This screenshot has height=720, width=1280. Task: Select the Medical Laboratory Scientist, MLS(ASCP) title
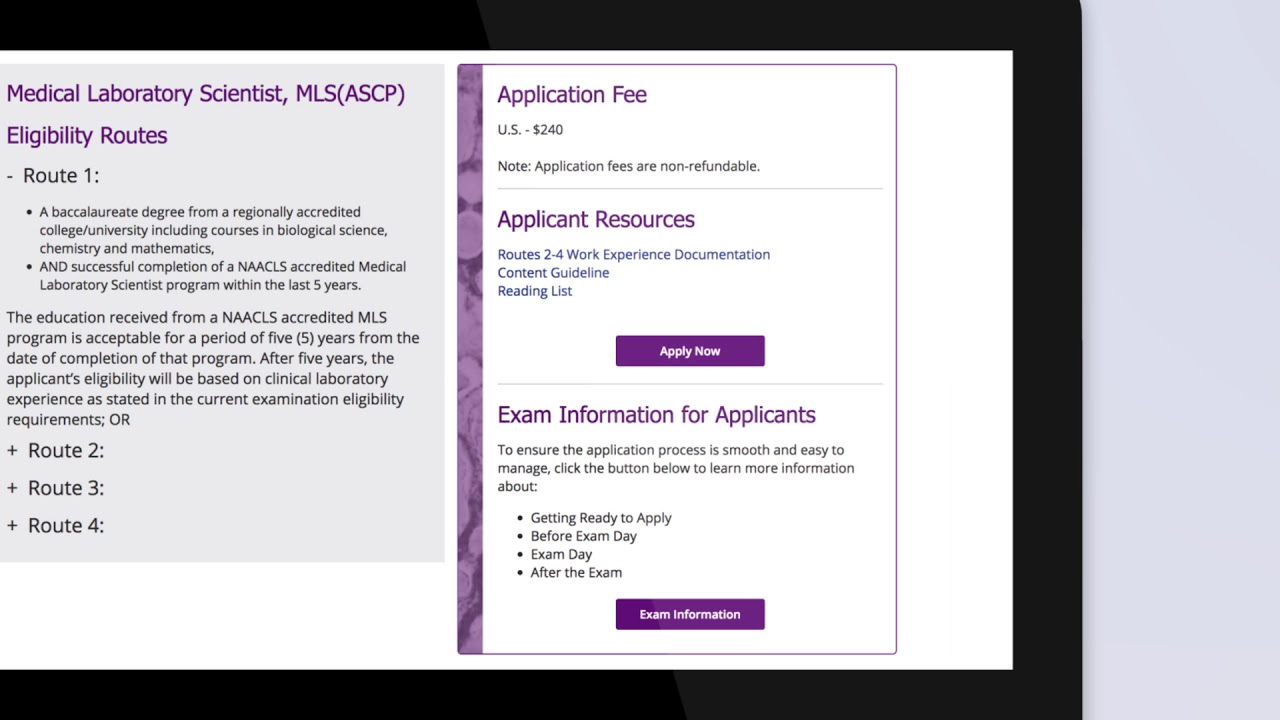click(206, 94)
